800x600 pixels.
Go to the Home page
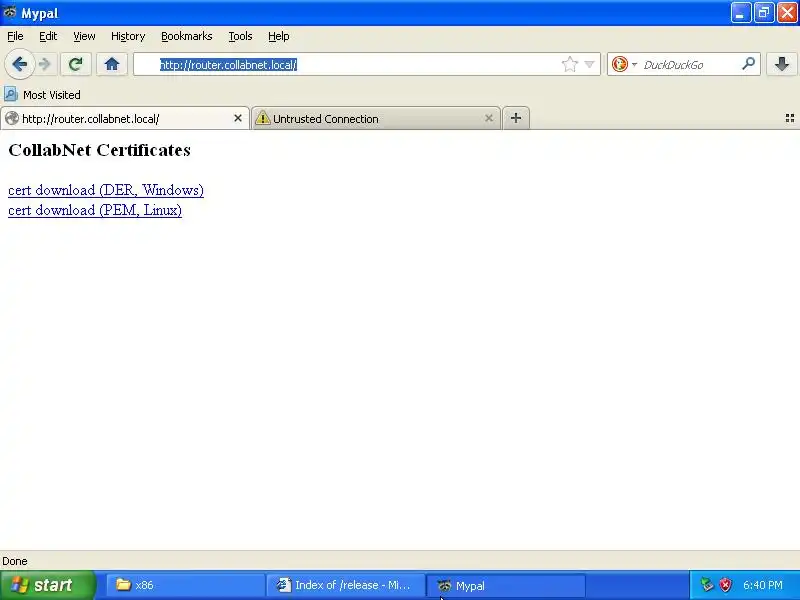coord(112,64)
